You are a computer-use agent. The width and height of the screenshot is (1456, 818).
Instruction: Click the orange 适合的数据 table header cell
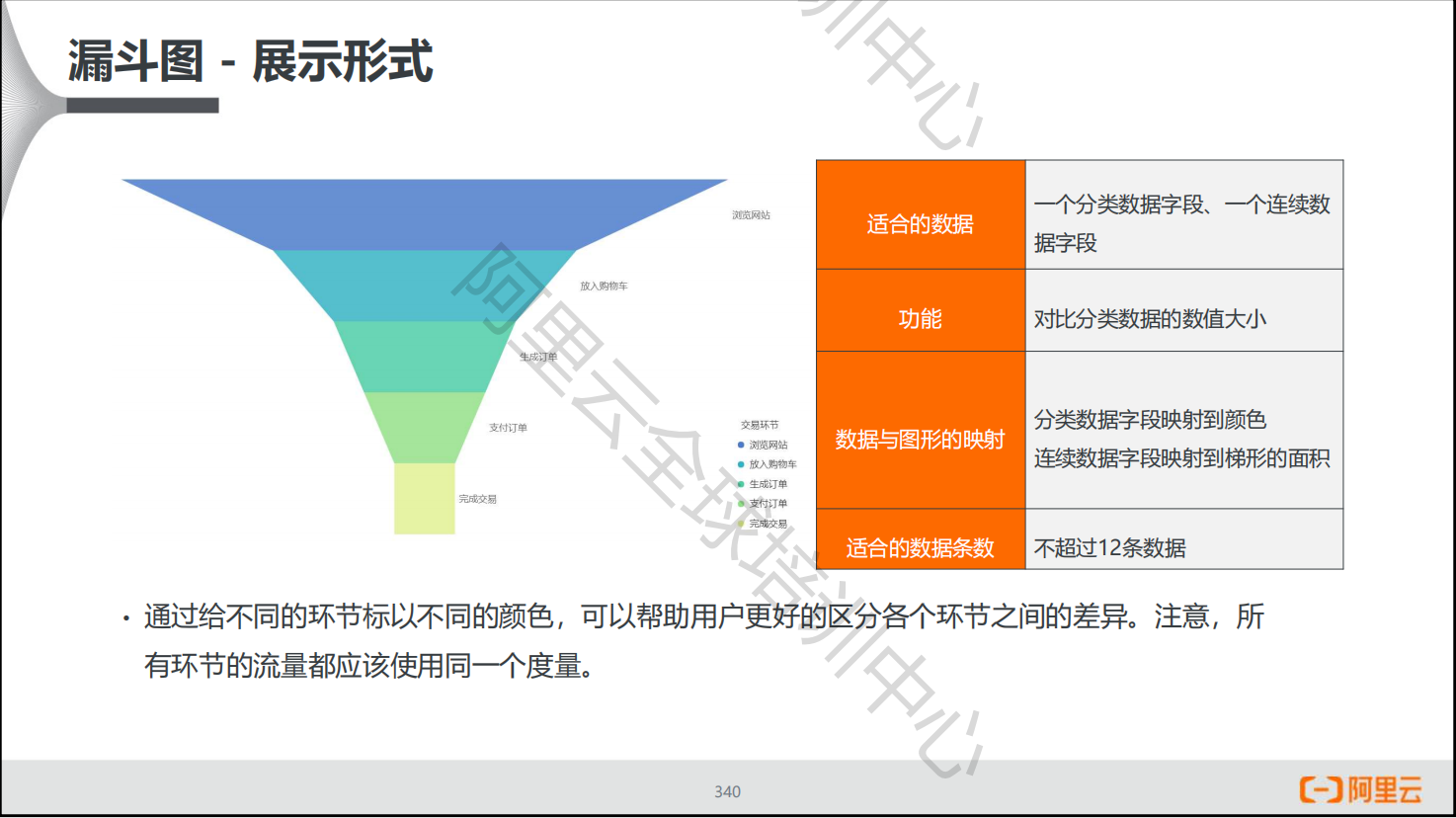(x=921, y=214)
